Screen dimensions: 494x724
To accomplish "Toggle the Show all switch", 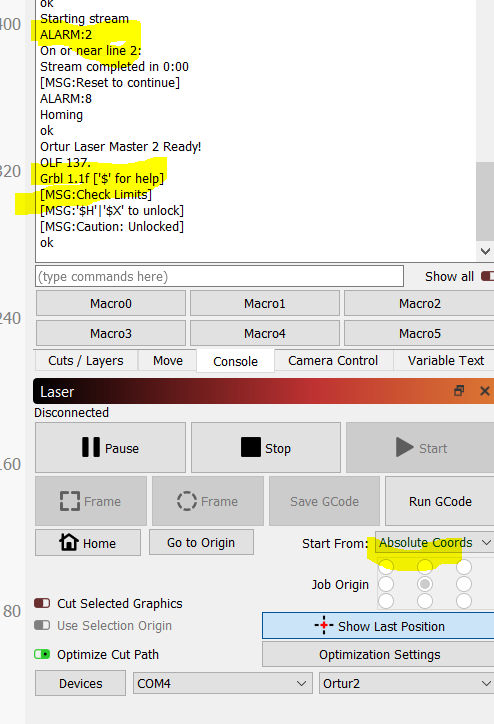I will pyautogui.click(x=488, y=276).
